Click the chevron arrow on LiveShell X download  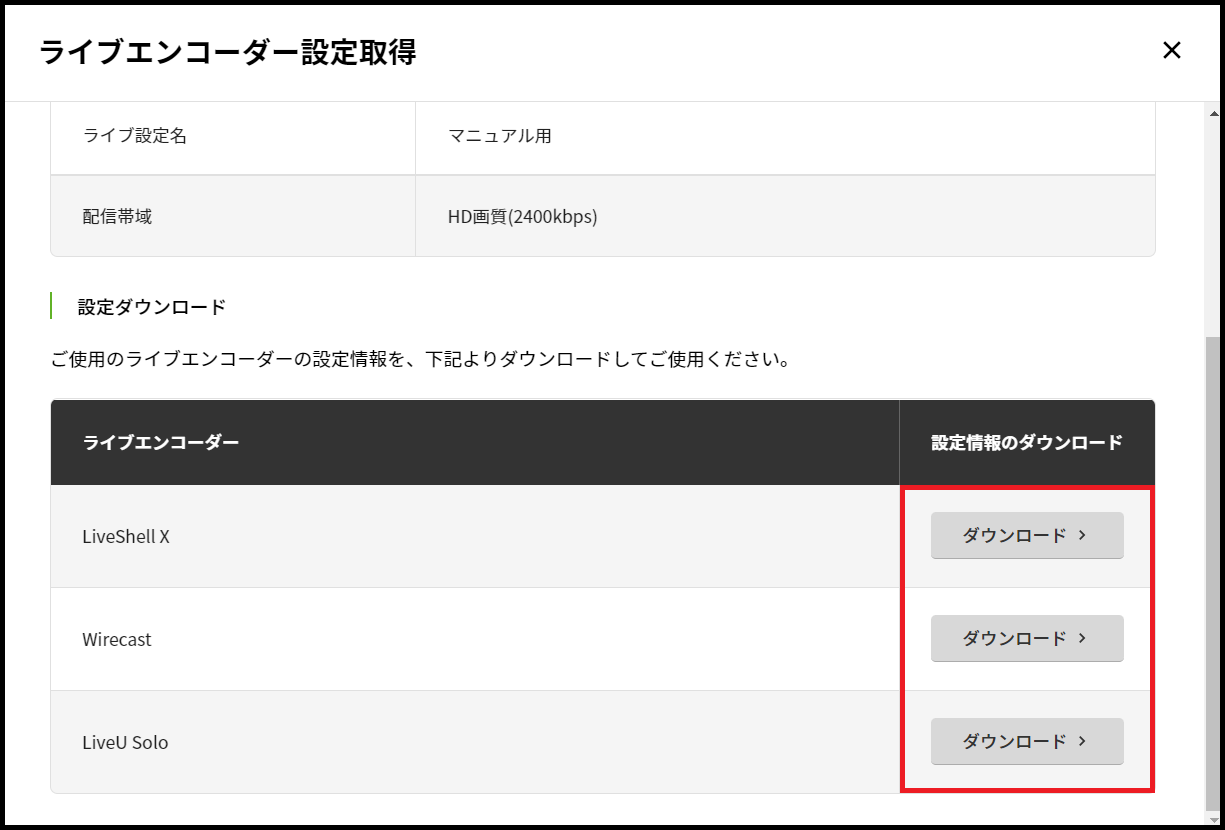point(1083,536)
